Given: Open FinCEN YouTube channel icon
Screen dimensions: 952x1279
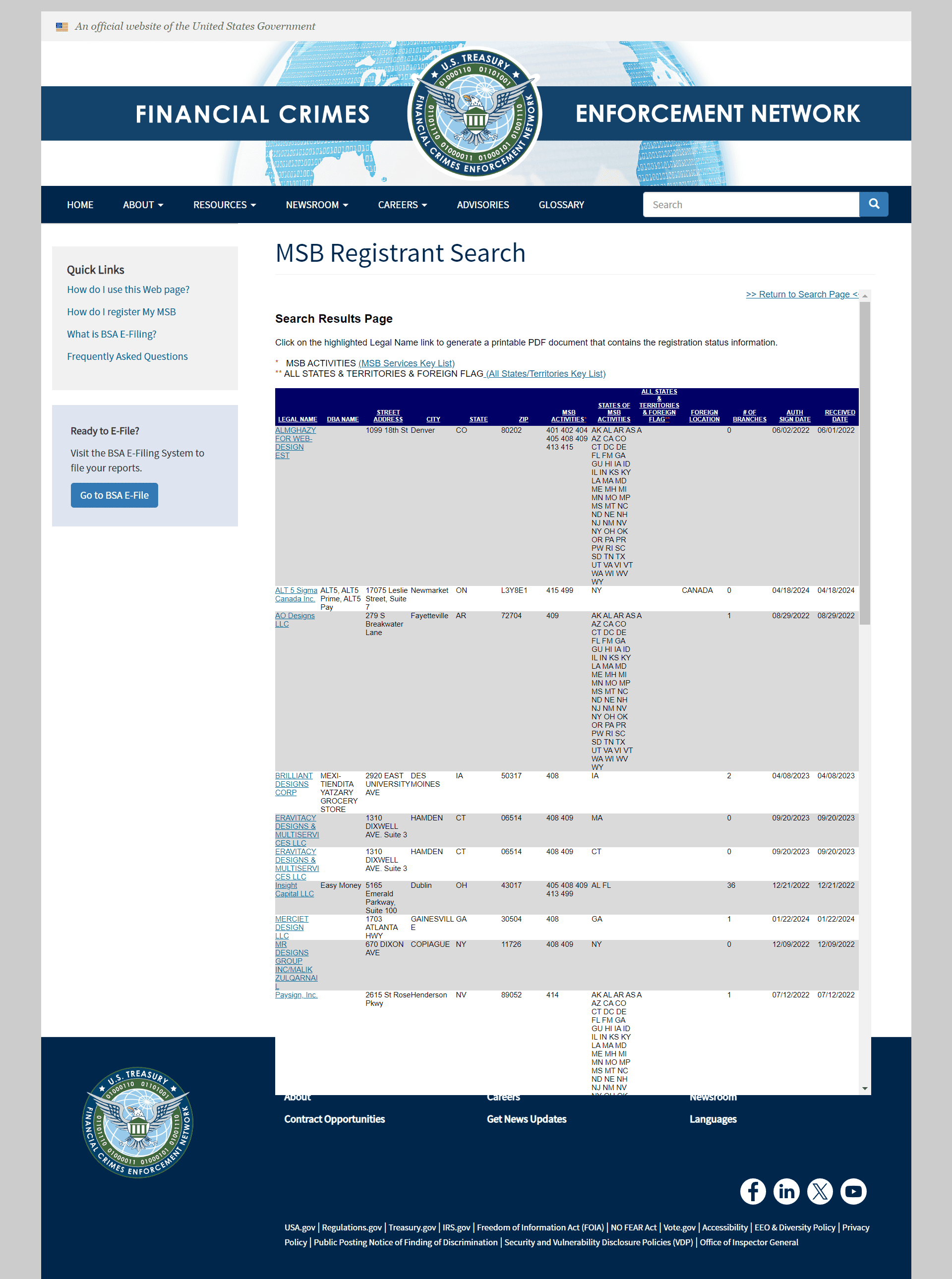Looking at the screenshot, I should [853, 1191].
